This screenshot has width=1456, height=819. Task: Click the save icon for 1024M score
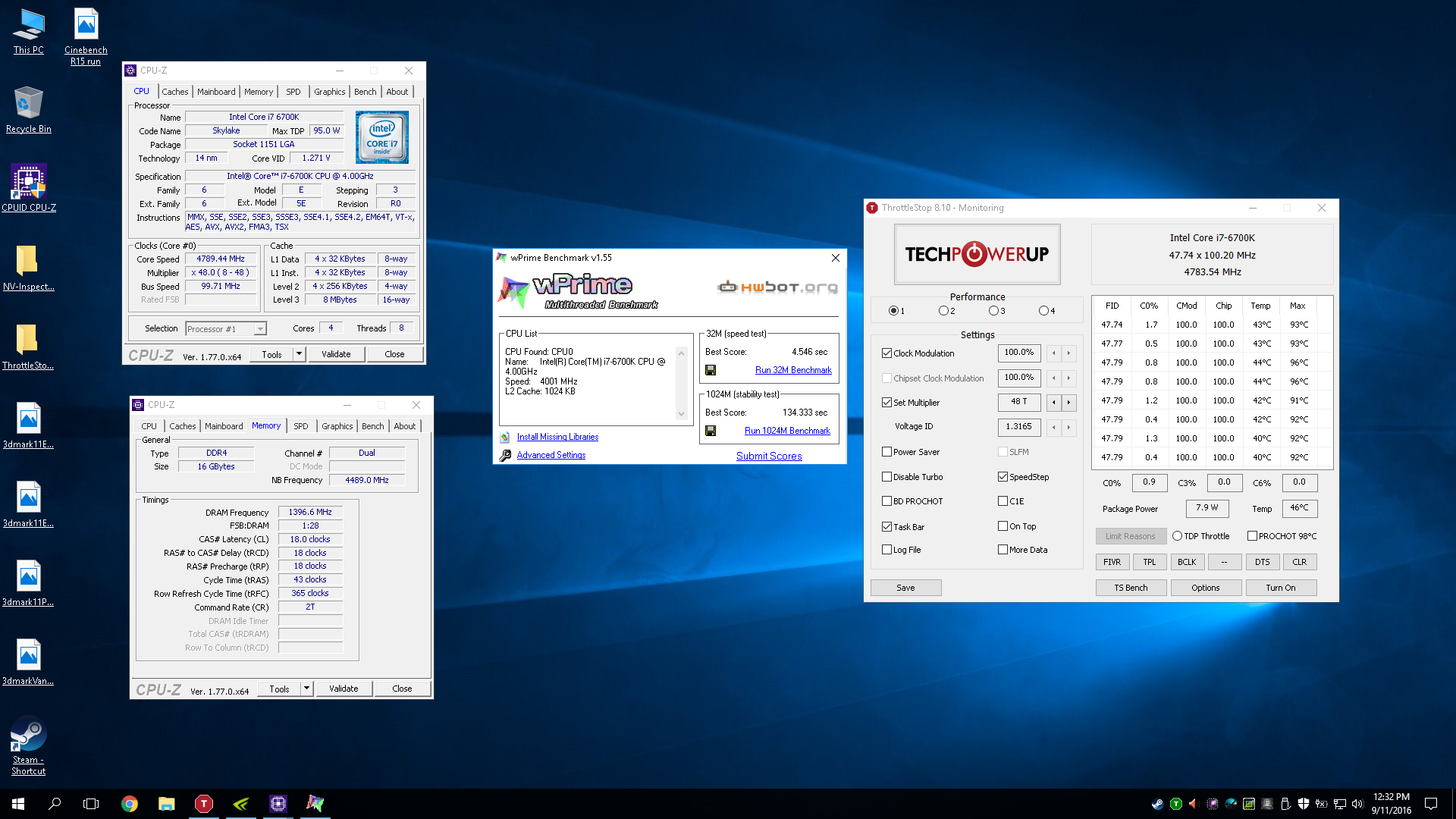pos(711,431)
